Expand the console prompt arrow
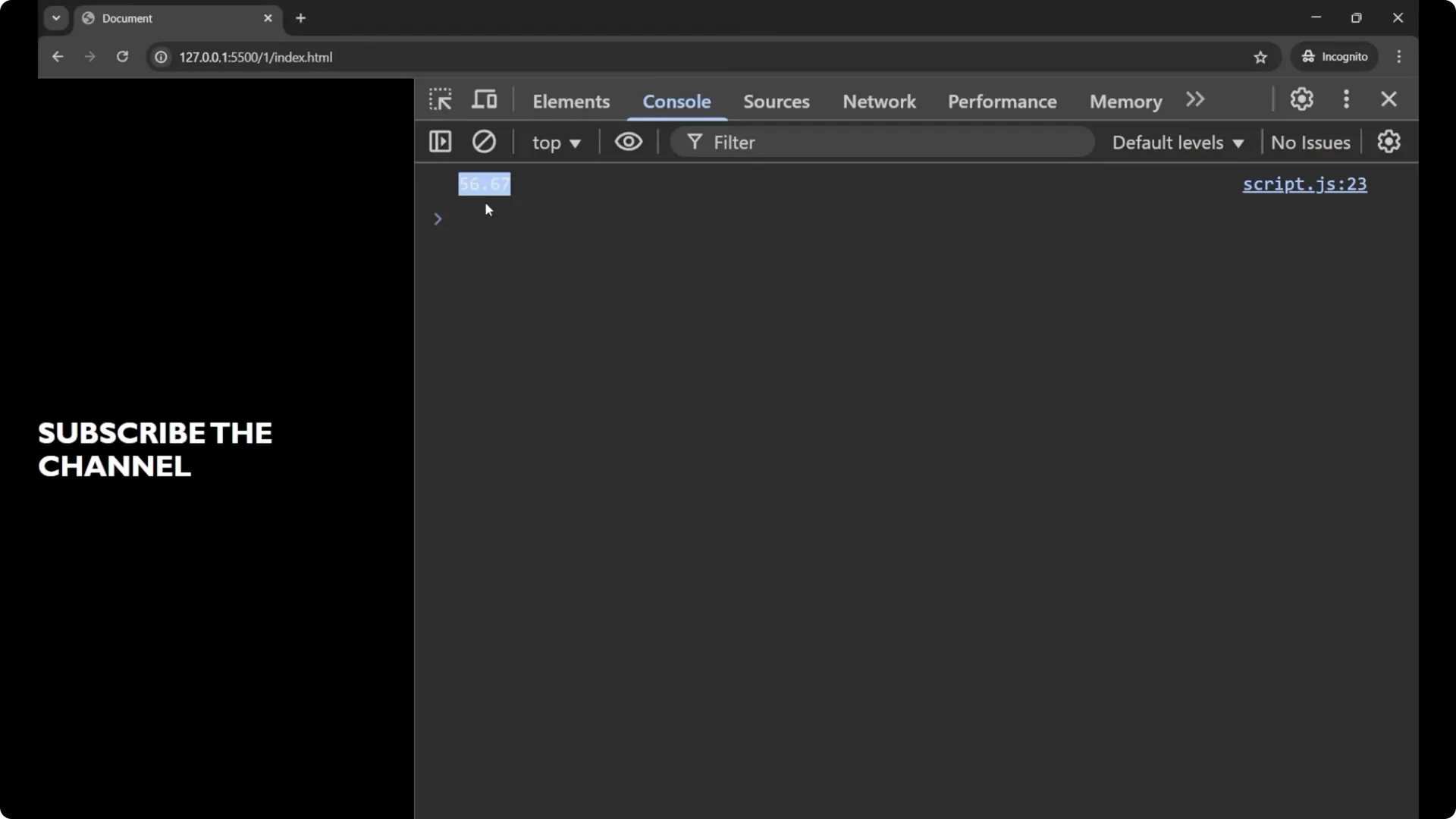This screenshot has width=1456, height=819. [x=438, y=219]
